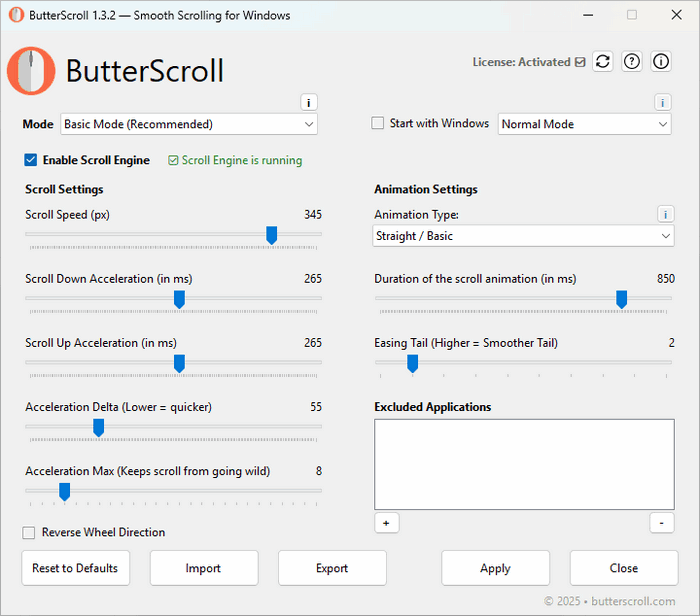Open the Animation Type dropdown
The width and height of the screenshot is (700, 616).
[x=523, y=236]
